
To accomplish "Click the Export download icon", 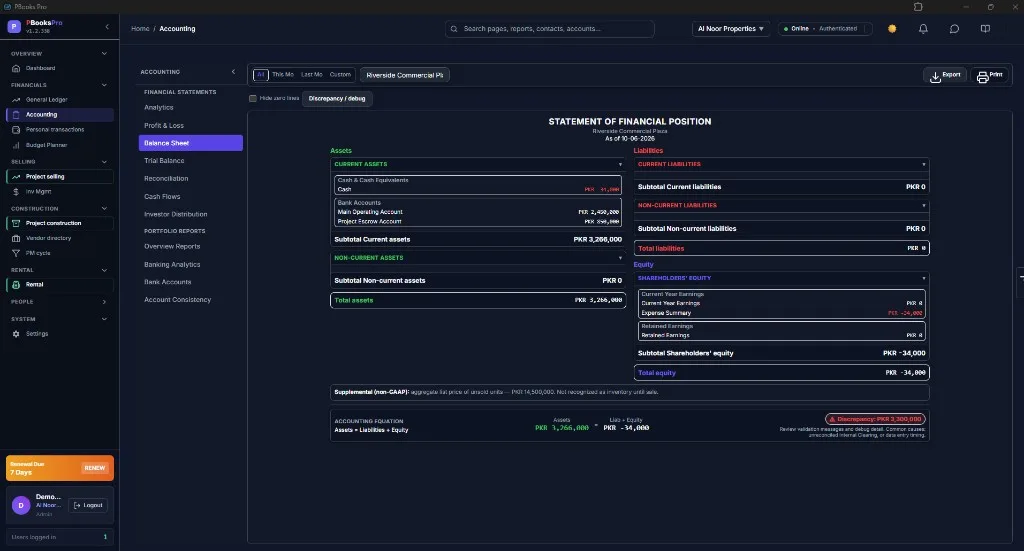I will pos(935,77).
